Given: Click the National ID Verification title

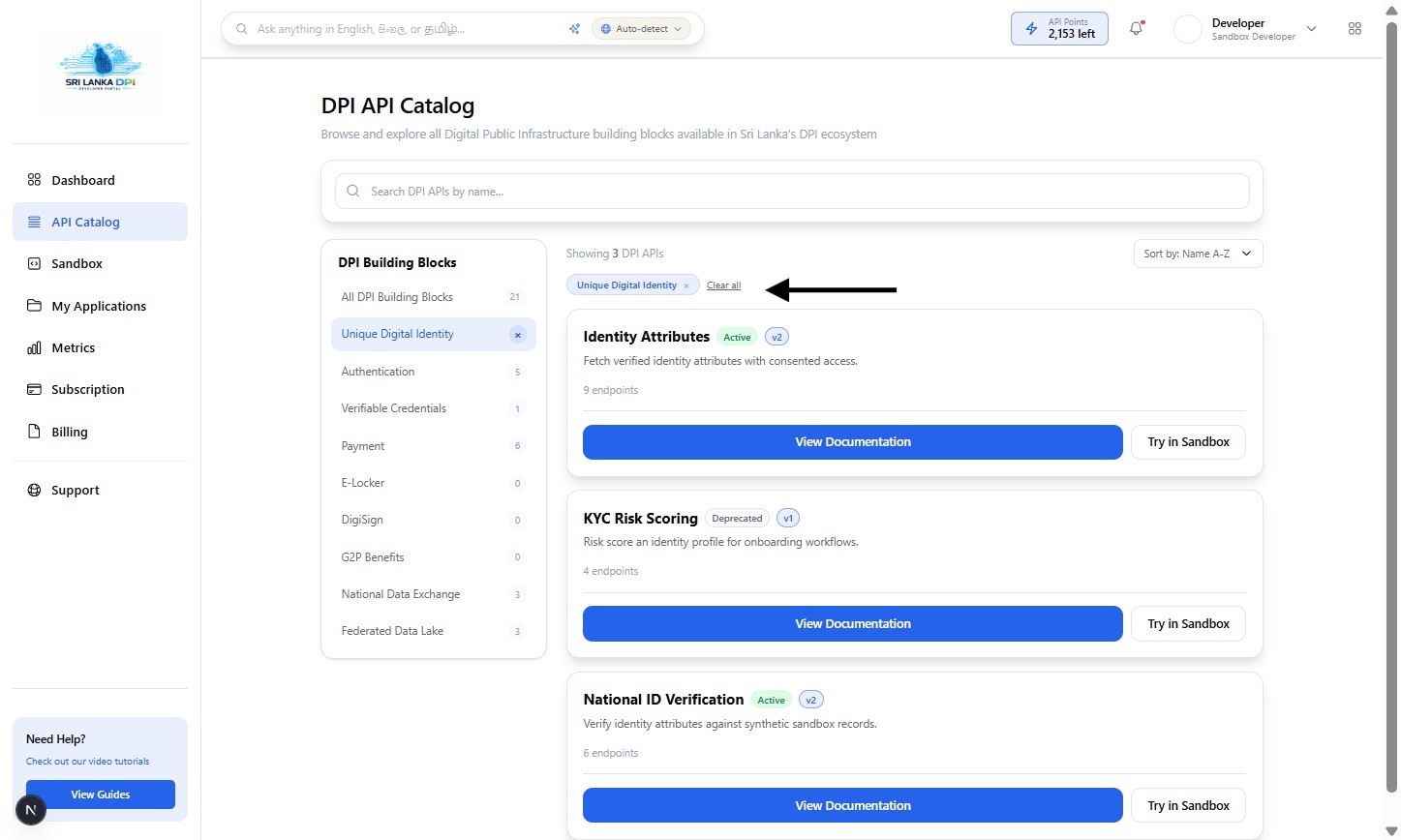Looking at the screenshot, I should pyautogui.click(x=663, y=700).
